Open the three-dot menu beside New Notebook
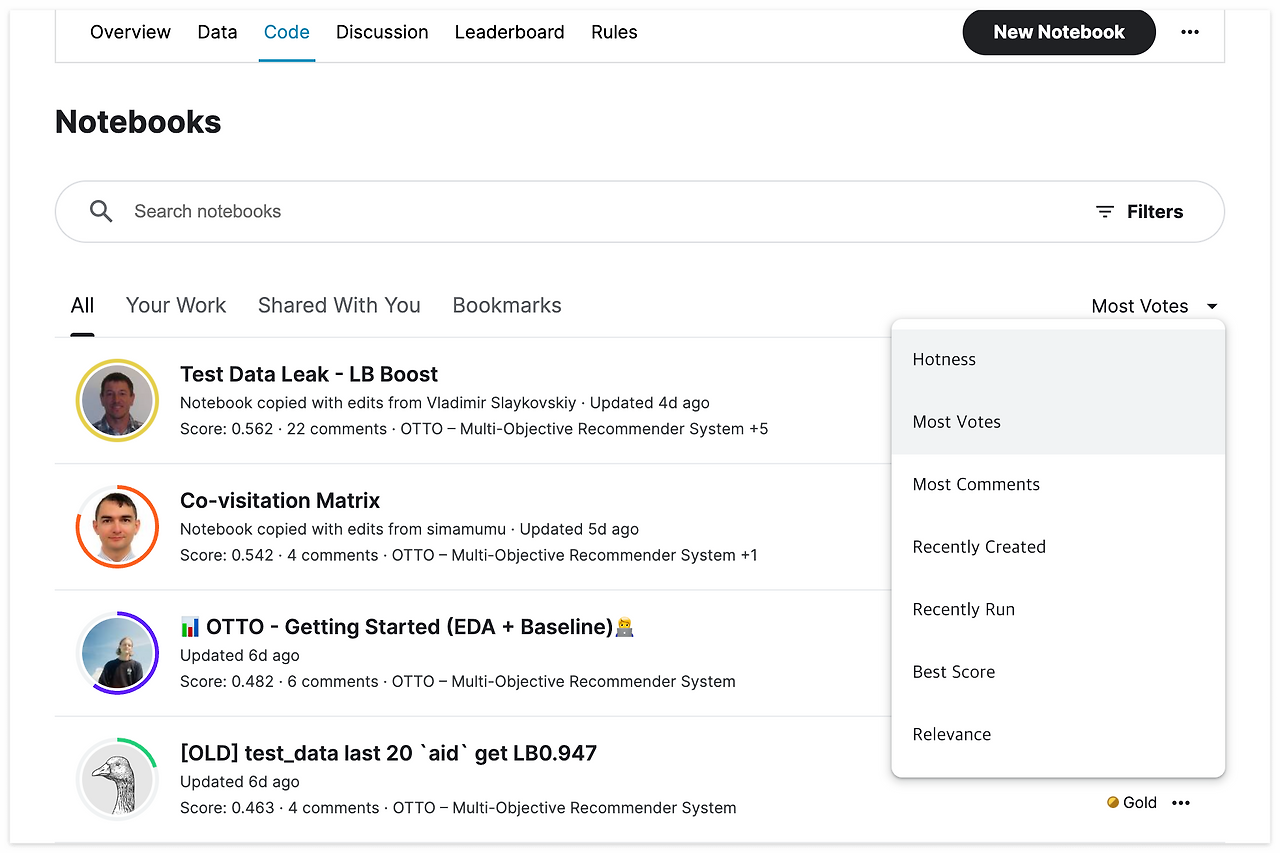This screenshot has height=853, width=1280. pos(1189,32)
